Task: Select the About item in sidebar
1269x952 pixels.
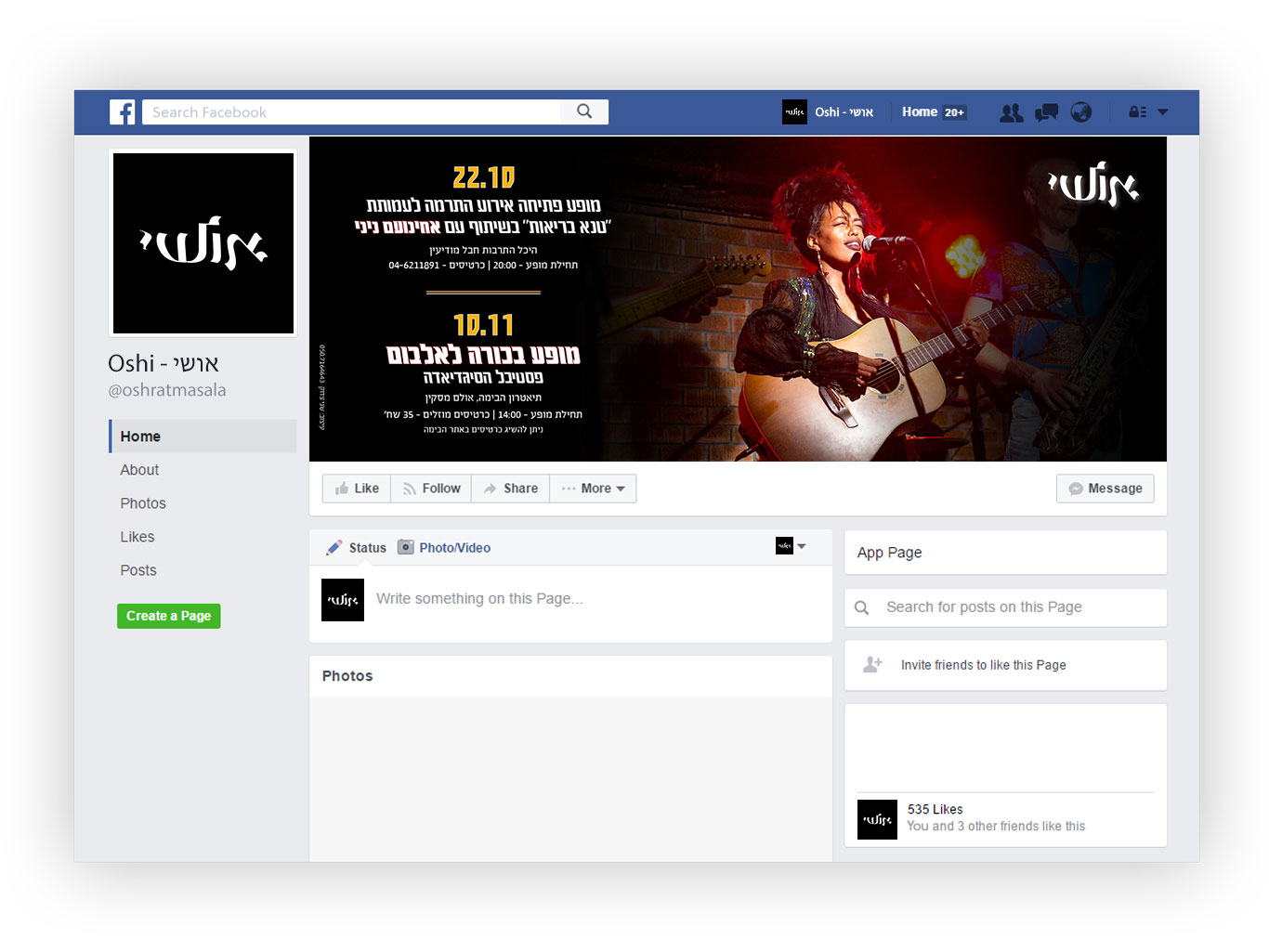Action: click(139, 470)
